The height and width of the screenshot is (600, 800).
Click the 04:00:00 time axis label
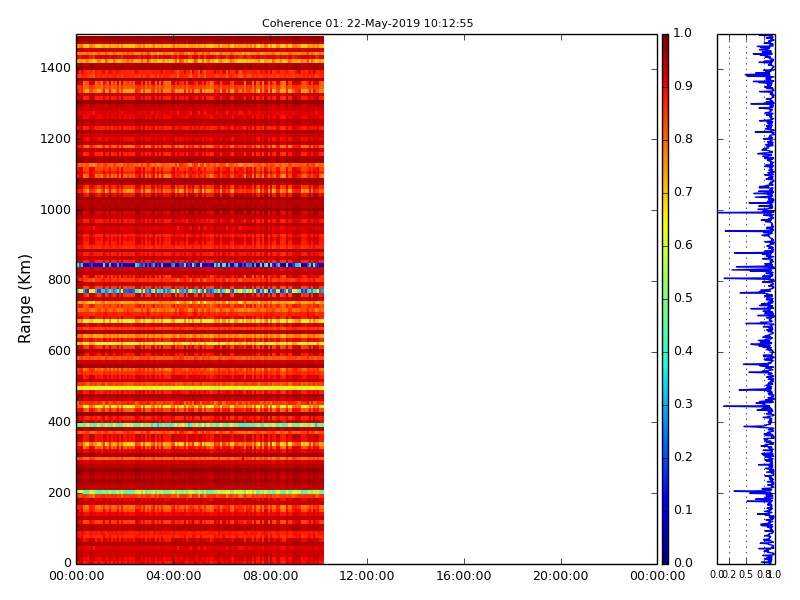pos(173,576)
